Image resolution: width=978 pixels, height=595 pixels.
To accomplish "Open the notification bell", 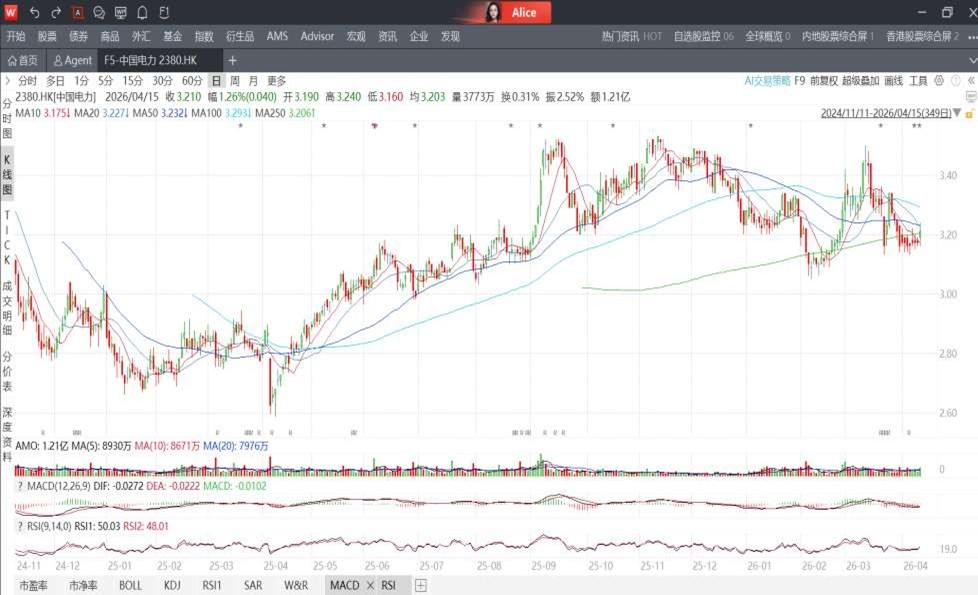I will point(142,13).
